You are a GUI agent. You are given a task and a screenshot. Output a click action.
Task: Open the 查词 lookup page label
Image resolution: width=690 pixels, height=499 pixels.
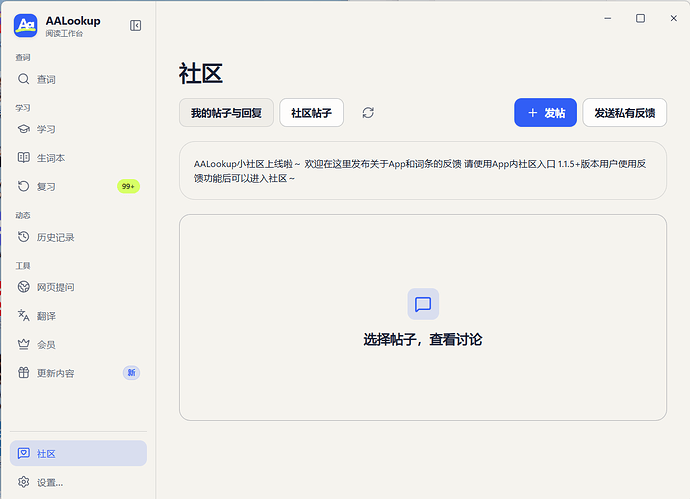click(46, 80)
